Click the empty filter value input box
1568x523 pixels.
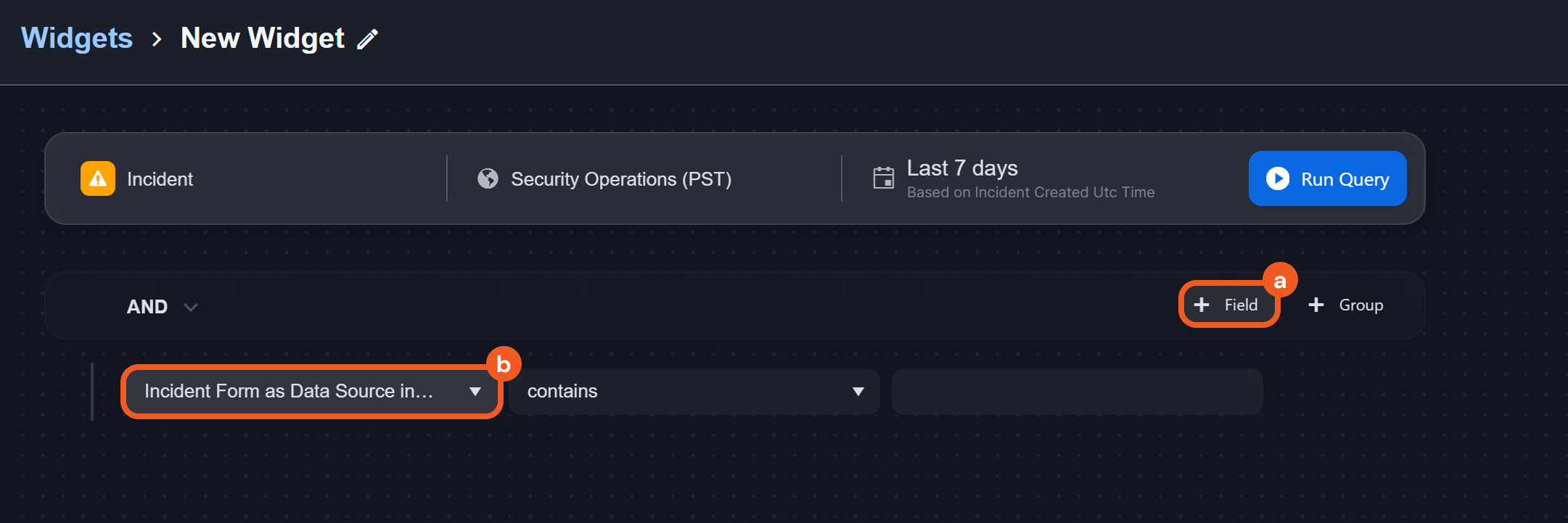pos(1077,392)
